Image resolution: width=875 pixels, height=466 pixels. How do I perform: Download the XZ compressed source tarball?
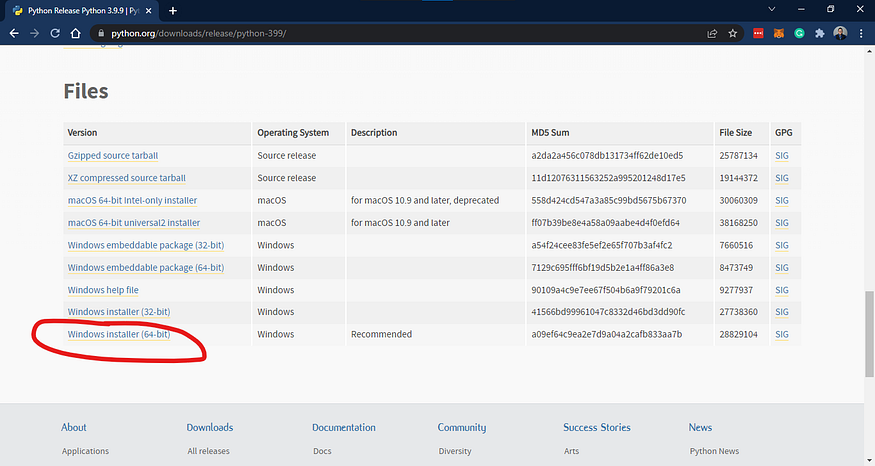(x=127, y=178)
